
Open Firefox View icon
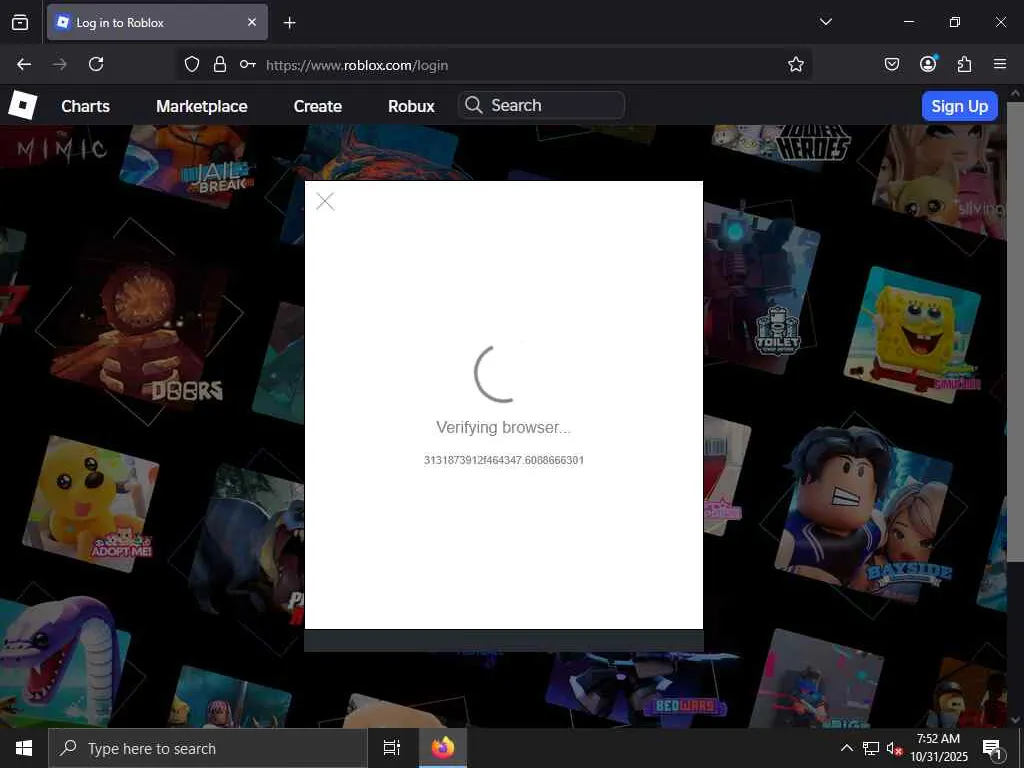(20, 22)
